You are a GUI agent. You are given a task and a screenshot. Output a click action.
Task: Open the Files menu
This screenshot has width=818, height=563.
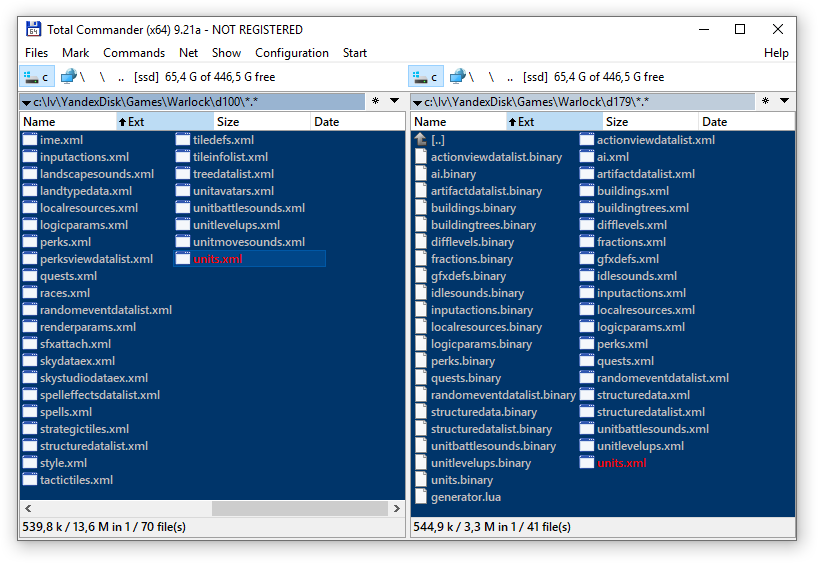click(x=36, y=53)
